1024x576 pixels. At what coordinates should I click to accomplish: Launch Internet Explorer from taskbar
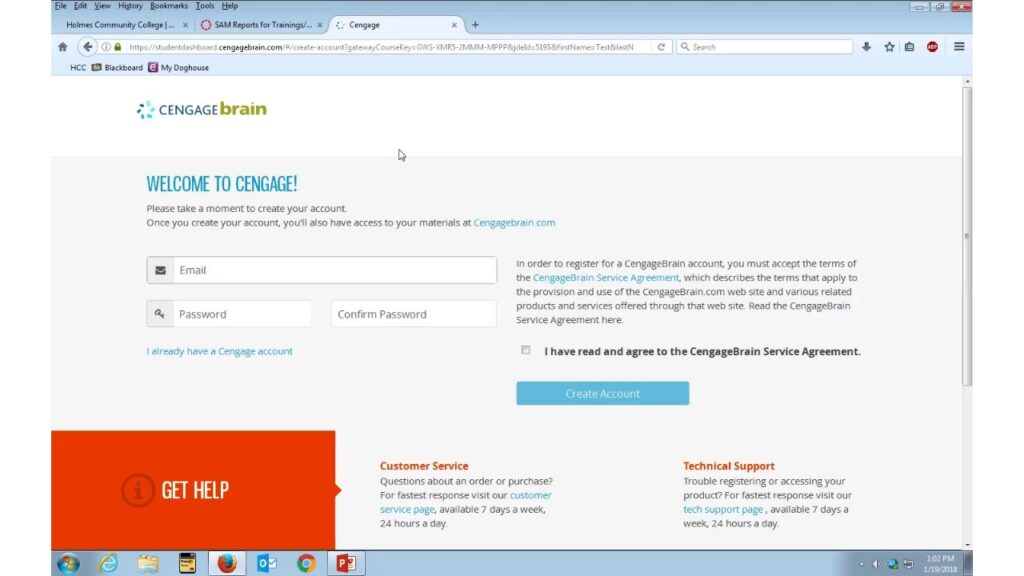coord(108,563)
